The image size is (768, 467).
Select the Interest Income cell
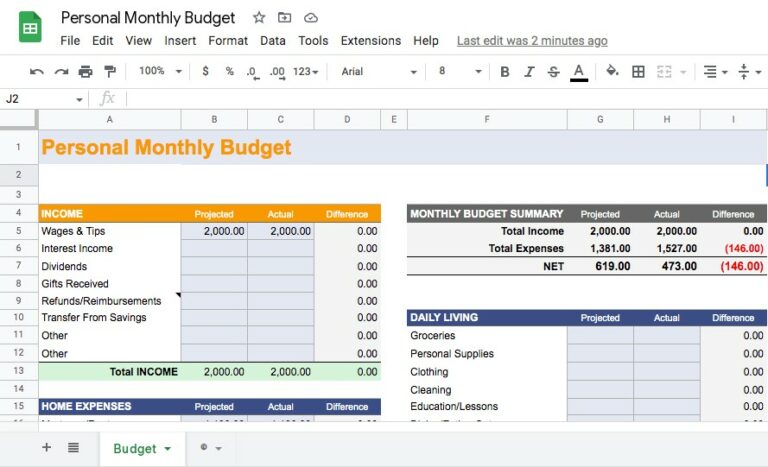coord(110,248)
